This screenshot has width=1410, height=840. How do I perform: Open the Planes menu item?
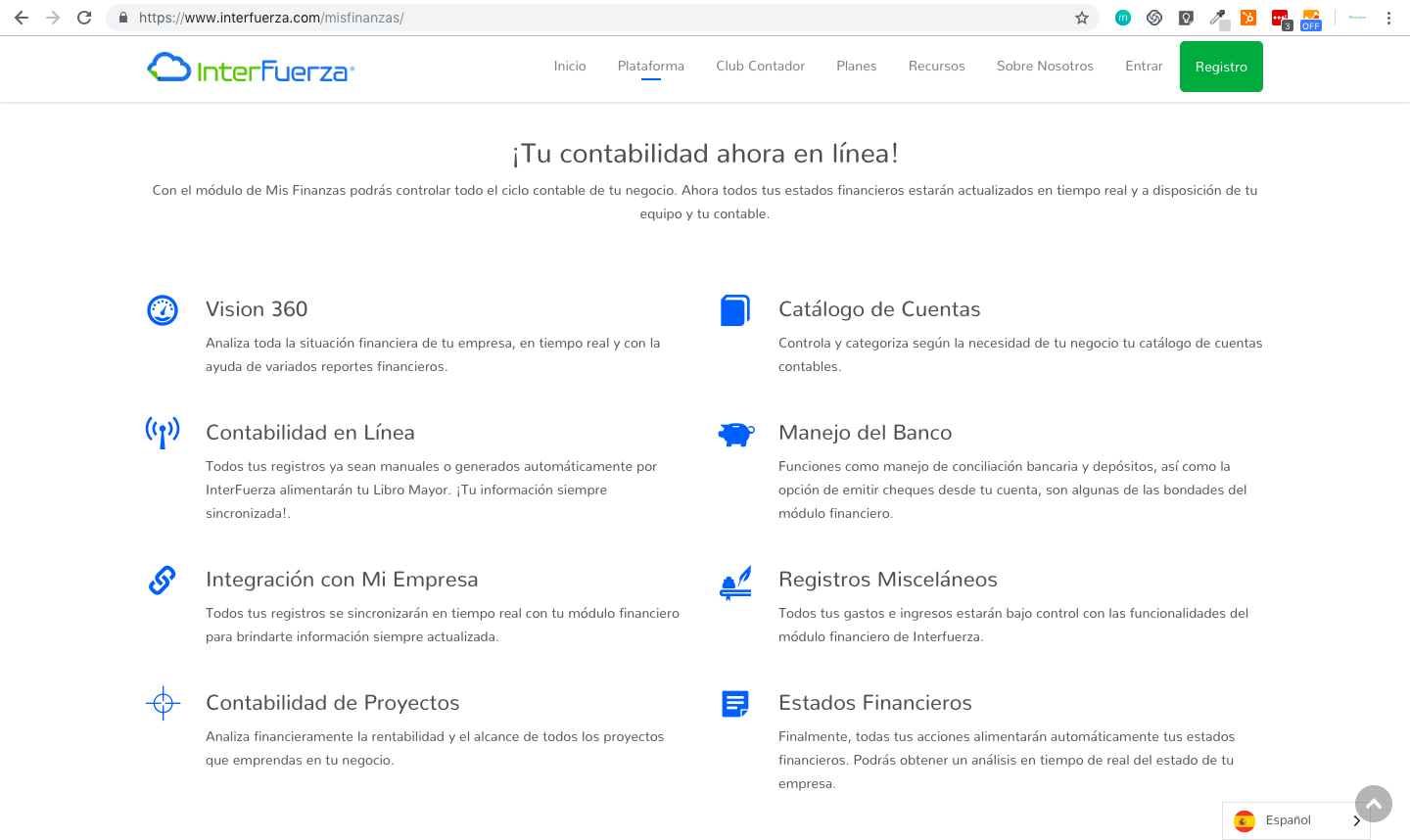click(x=857, y=66)
